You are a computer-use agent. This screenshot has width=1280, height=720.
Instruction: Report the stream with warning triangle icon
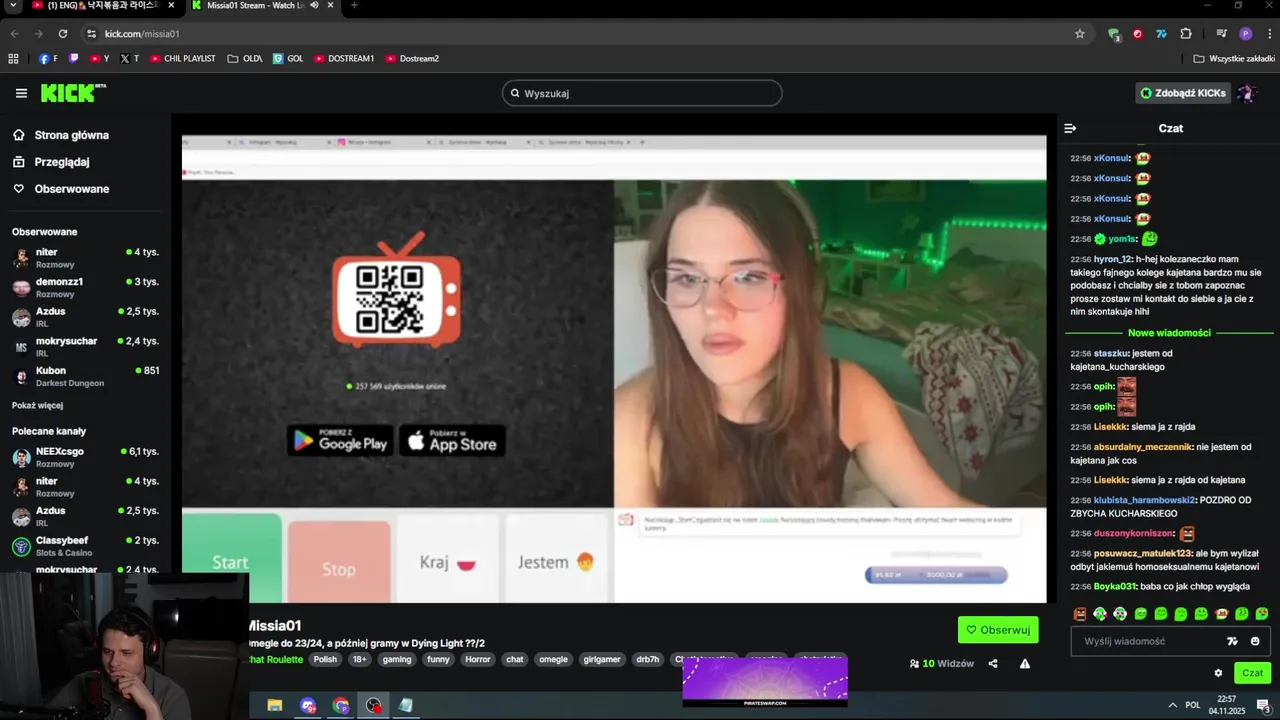[1025, 663]
